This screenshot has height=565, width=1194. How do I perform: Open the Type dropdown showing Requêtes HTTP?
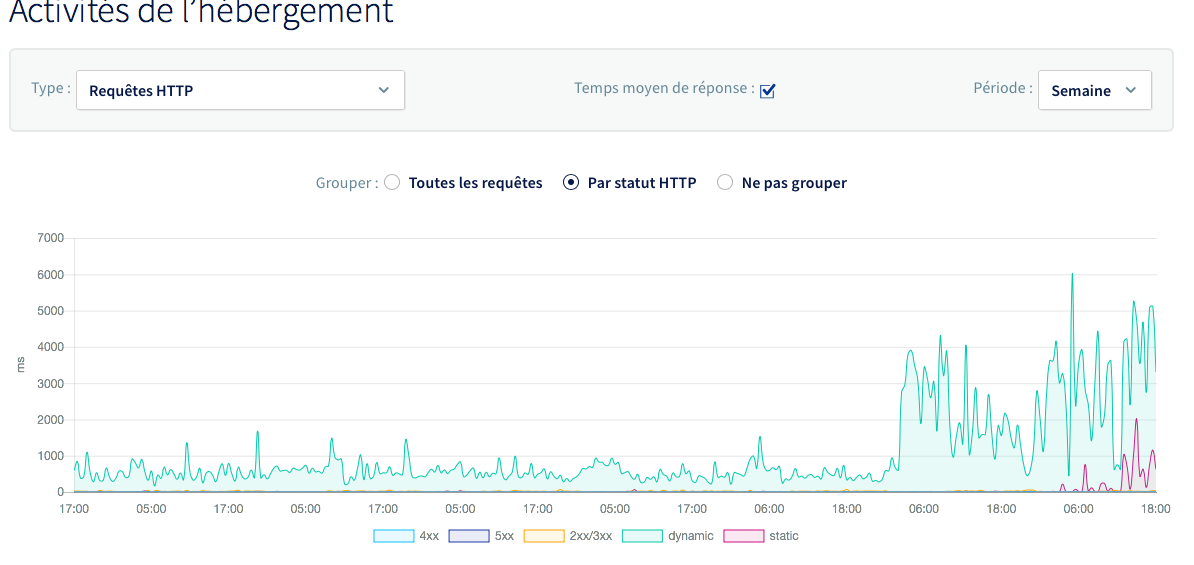point(240,90)
